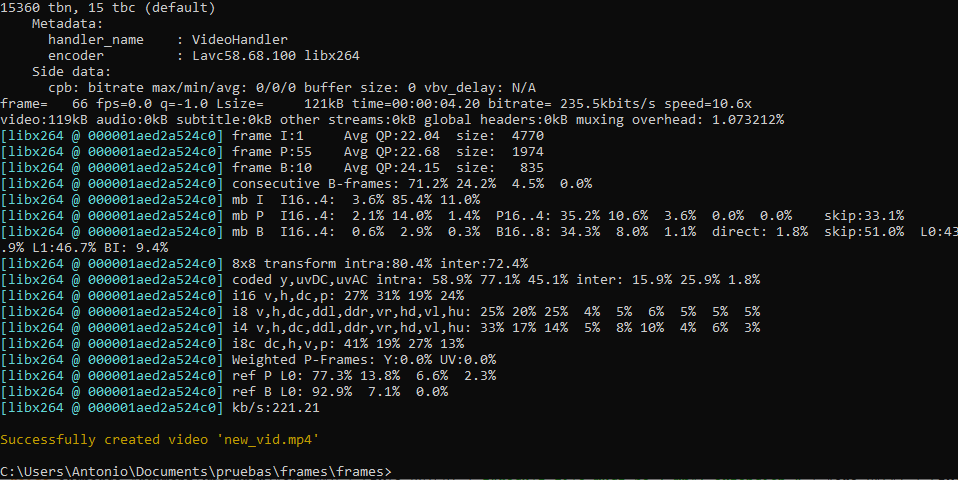Click the 'coded y,uvDC,uvAC' line
Image resolution: width=958 pixels, height=480 pixels.
click(x=380, y=279)
